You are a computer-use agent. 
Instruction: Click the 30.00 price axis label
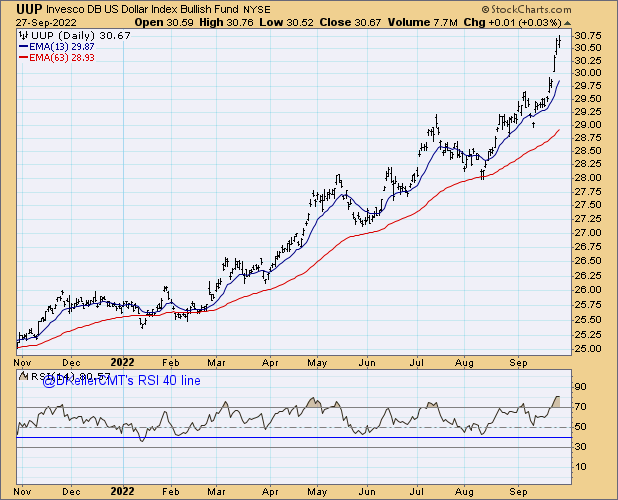pyautogui.click(x=588, y=73)
